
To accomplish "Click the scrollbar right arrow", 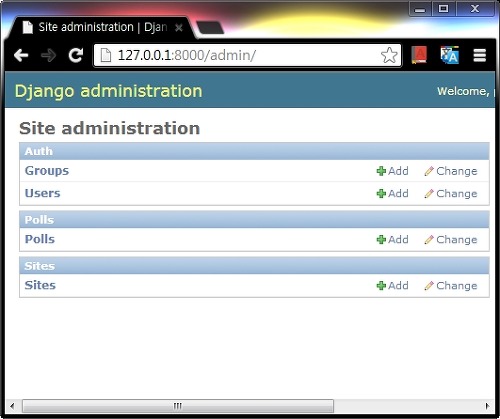I will click(487, 406).
